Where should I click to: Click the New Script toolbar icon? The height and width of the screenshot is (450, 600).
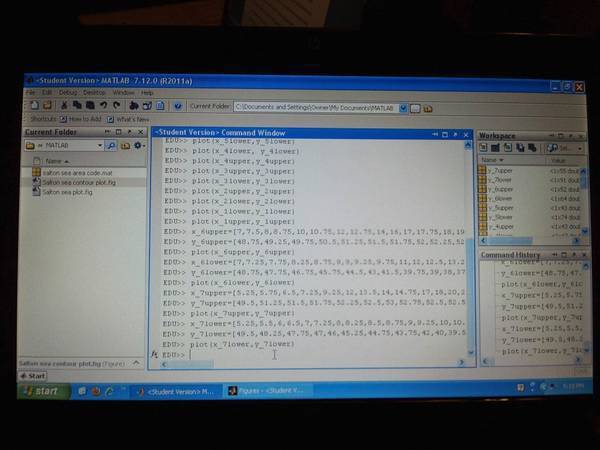(35, 104)
